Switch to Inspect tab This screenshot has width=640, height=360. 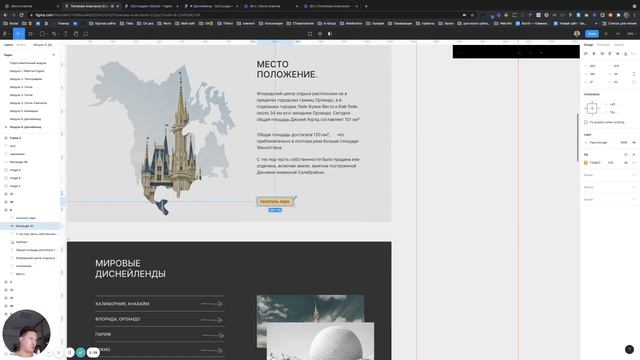(619, 44)
